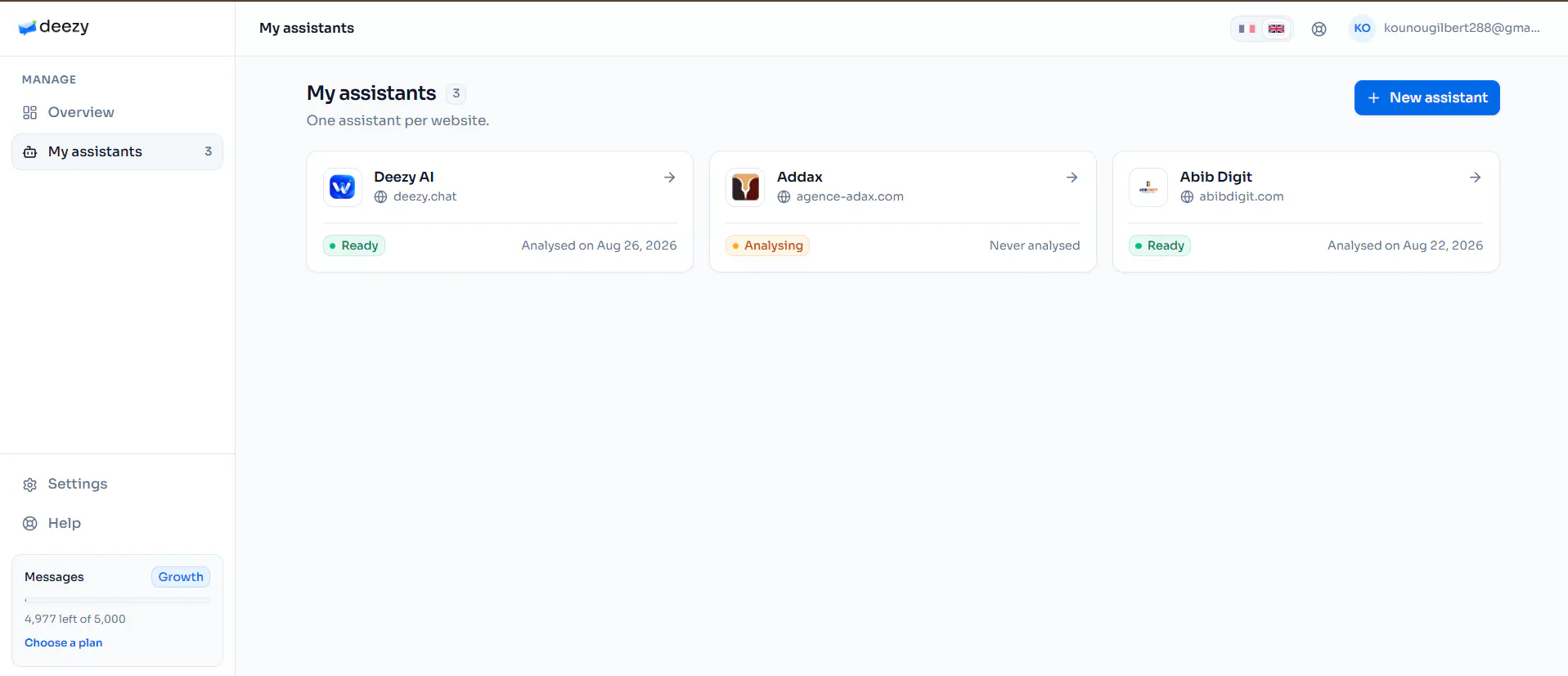This screenshot has width=1568, height=676.
Task: Click globe icon beside agence-adax.com
Action: (784, 197)
